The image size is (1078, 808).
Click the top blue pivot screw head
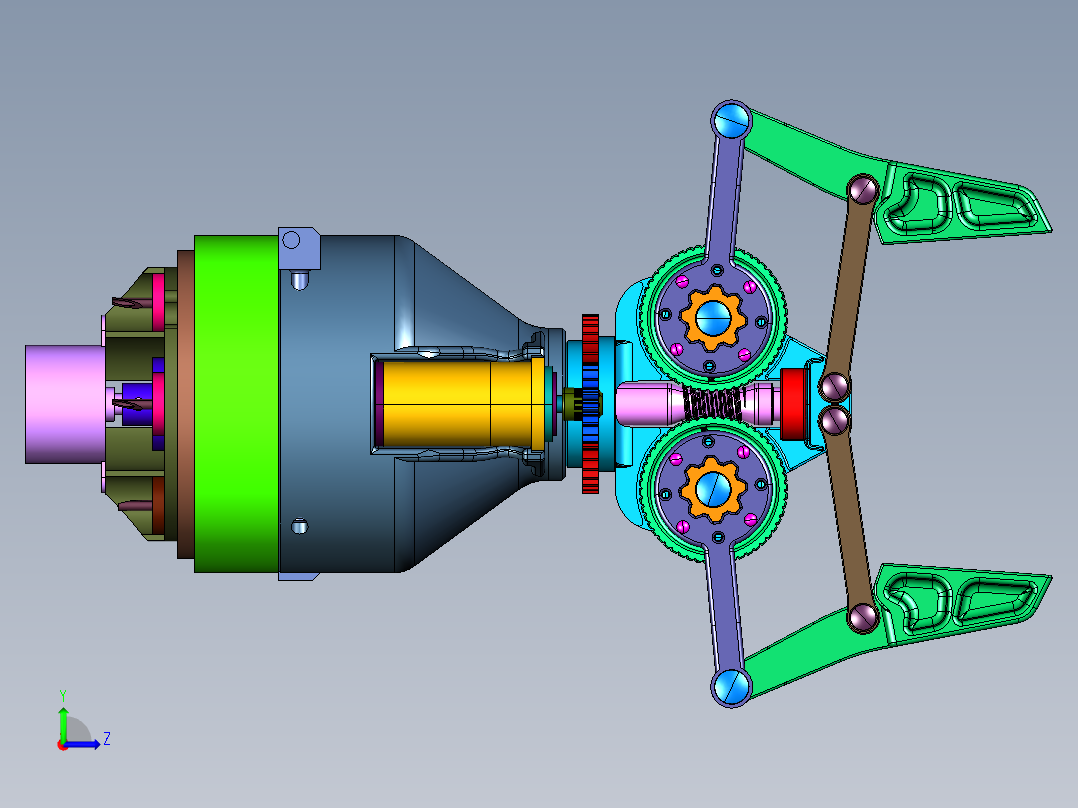click(731, 121)
